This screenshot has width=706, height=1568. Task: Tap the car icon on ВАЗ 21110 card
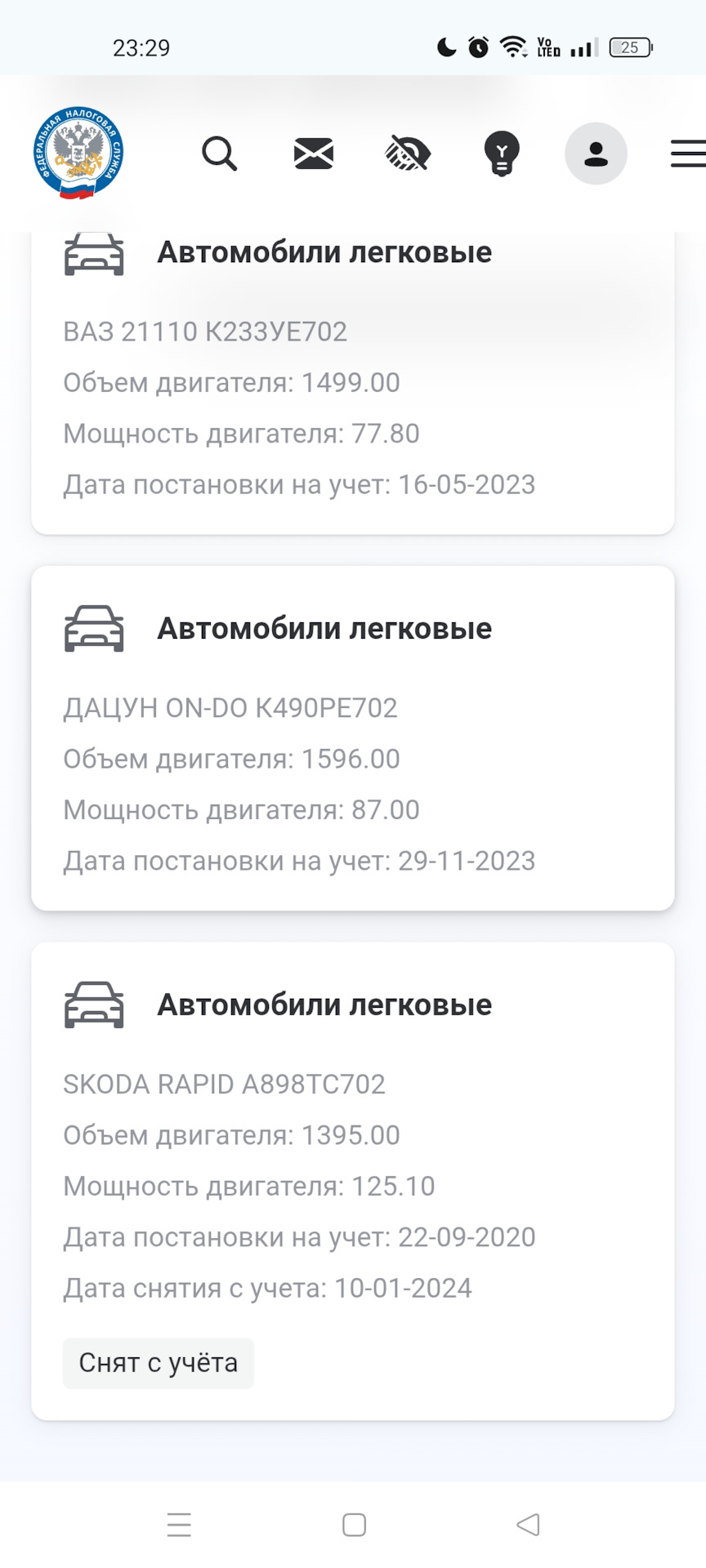pyautogui.click(x=94, y=253)
